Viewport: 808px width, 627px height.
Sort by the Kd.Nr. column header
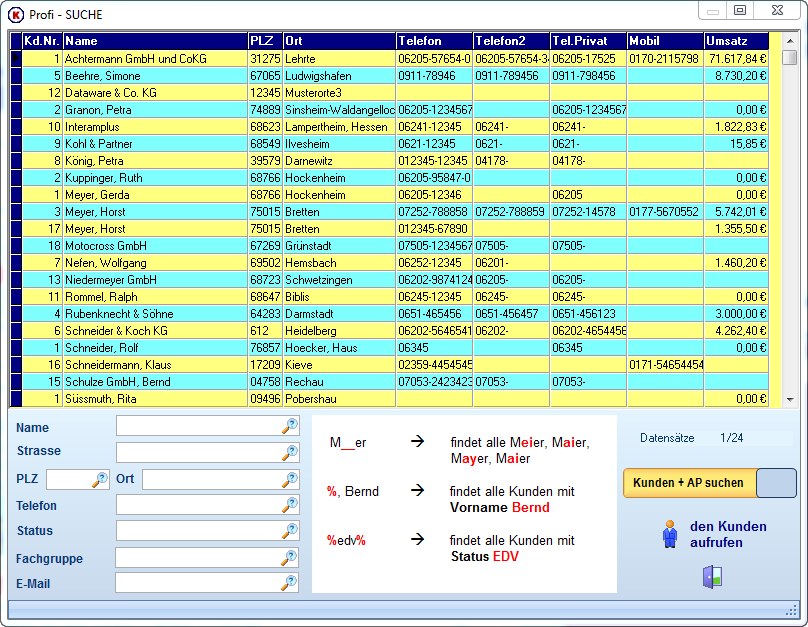coord(42,41)
